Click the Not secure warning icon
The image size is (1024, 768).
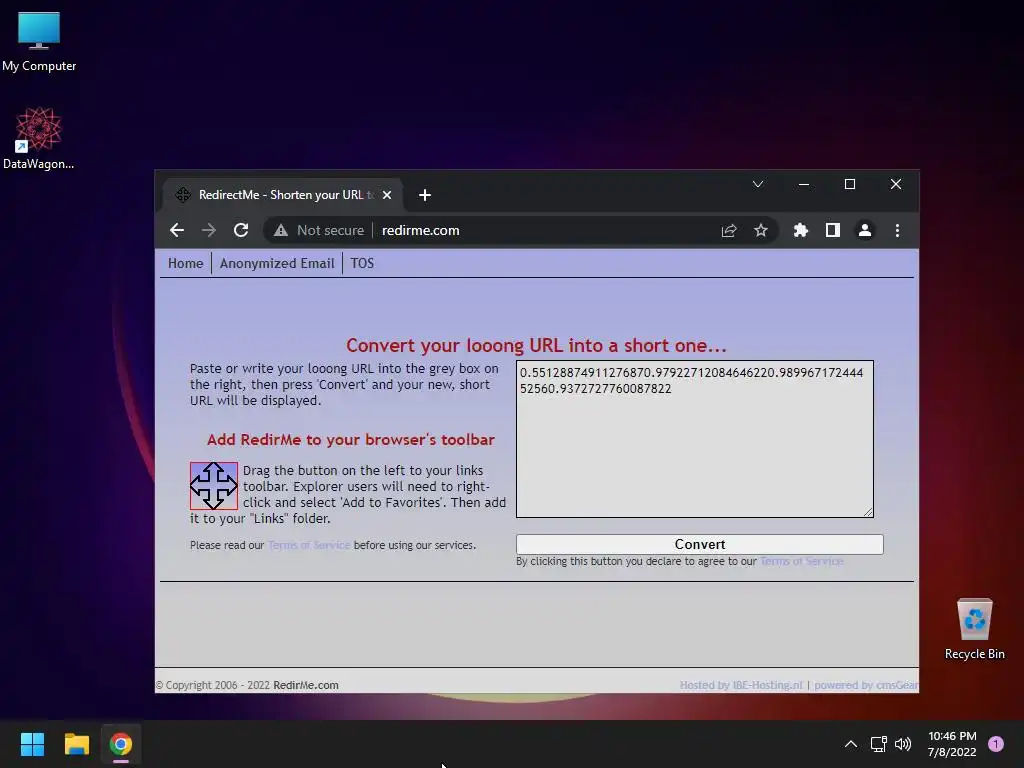point(281,230)
